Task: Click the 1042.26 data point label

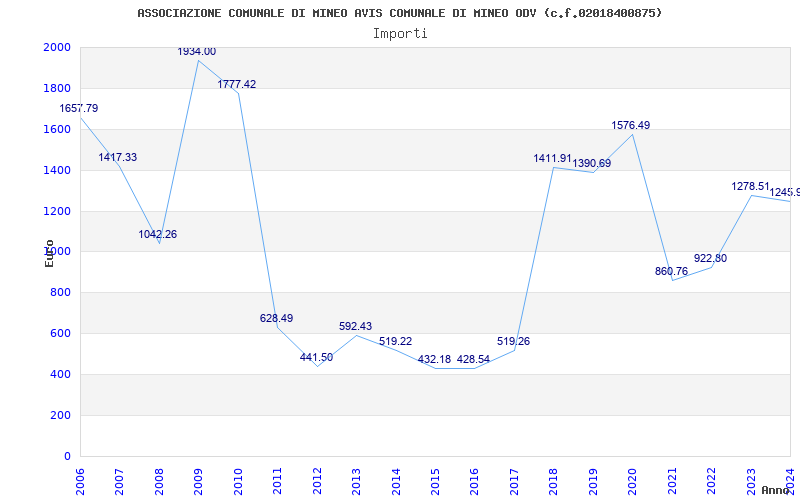Action: pyautogui.click(x=158, y=234)
